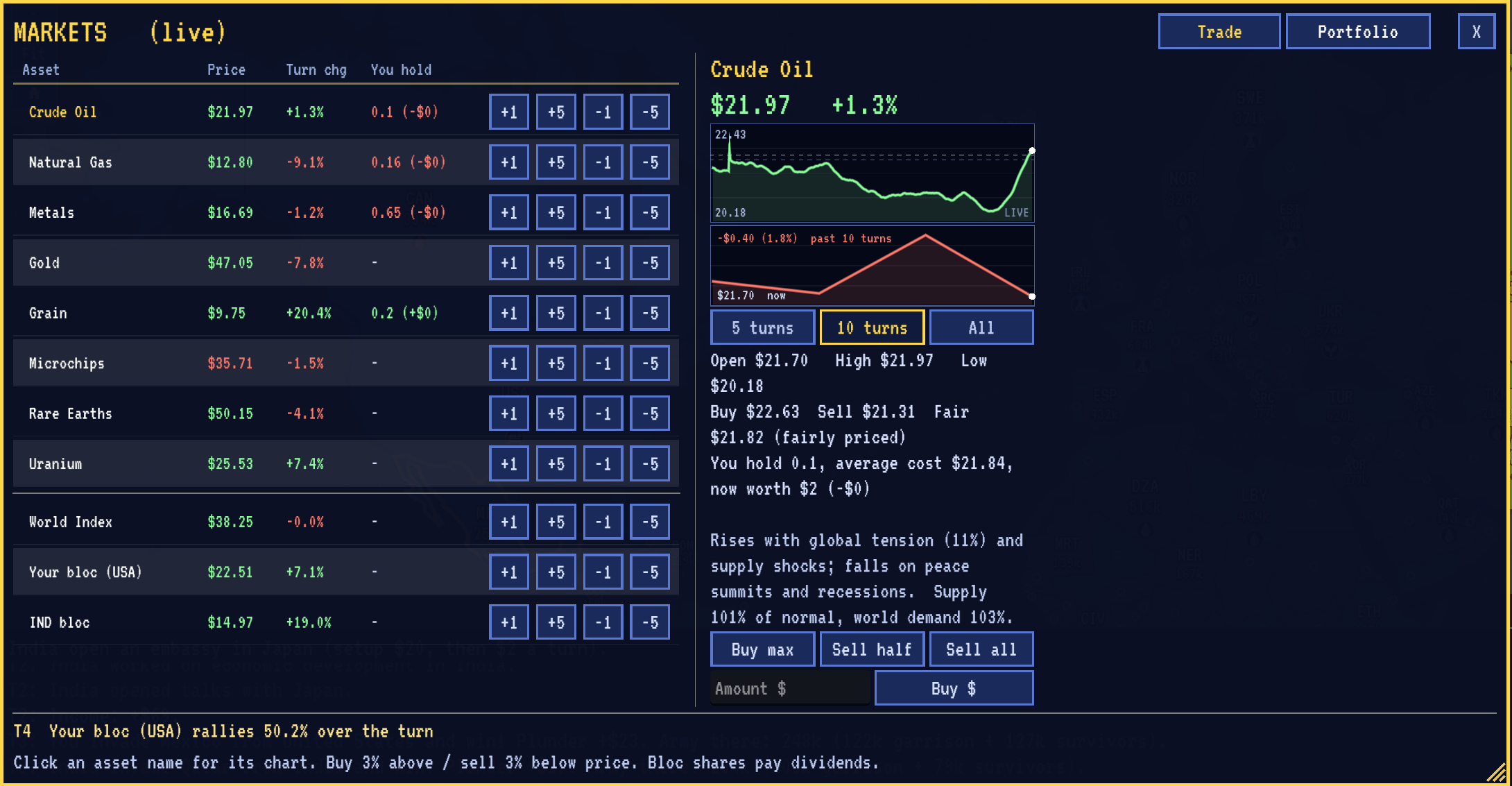Buy +5 units of Natural Gas

pyautogui.click(x=556, y=162)
